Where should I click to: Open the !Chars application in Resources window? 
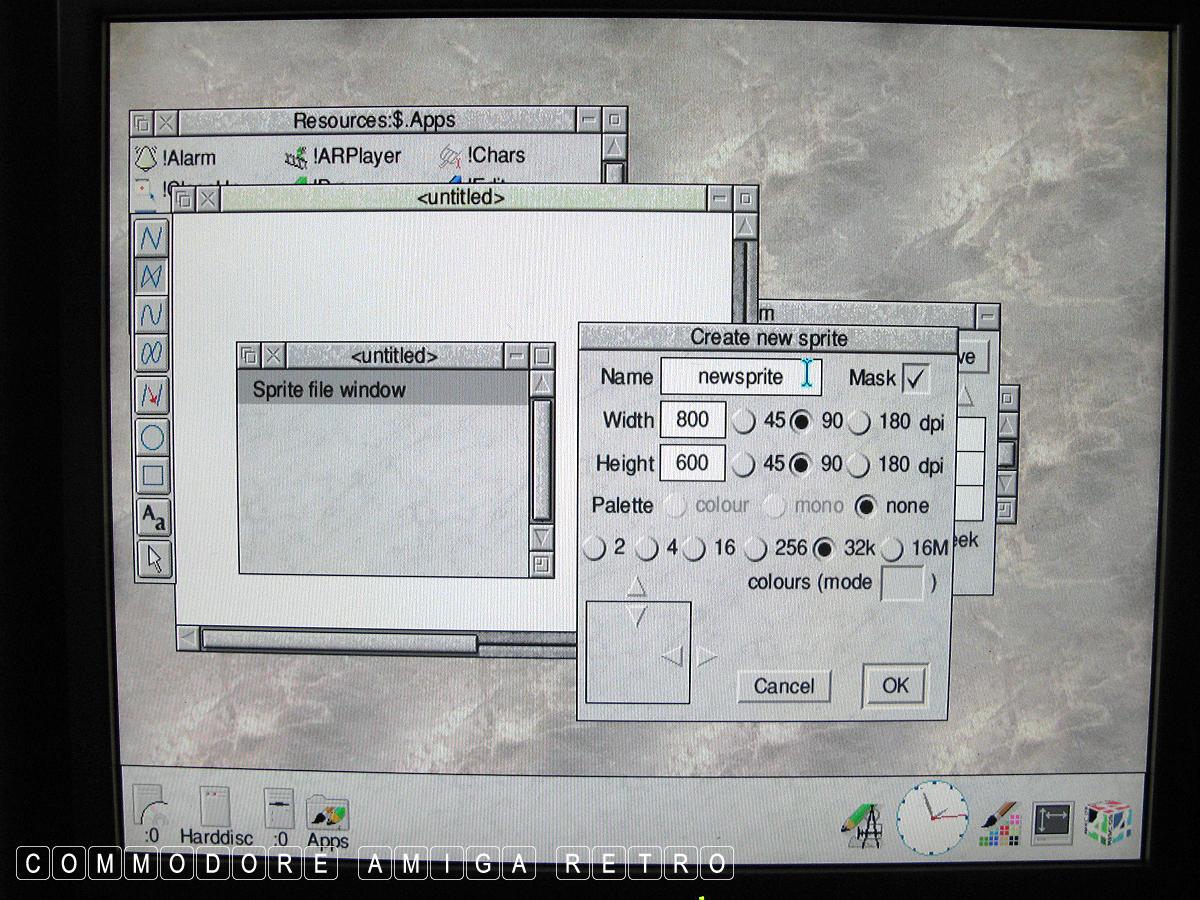483,156
